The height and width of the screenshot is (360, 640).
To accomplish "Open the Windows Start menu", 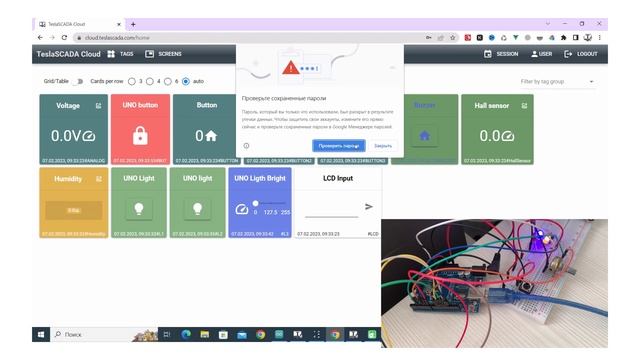I will [x=41, y=334].
